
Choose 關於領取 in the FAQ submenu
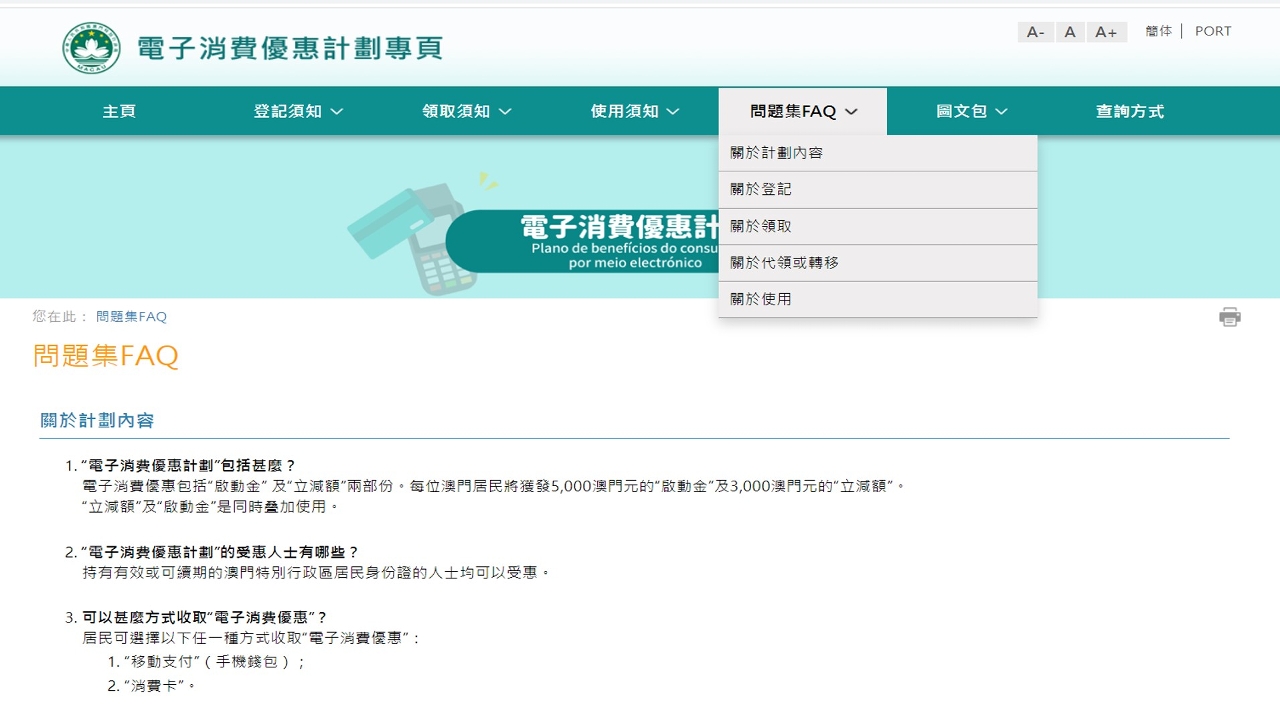pos(761,226)
